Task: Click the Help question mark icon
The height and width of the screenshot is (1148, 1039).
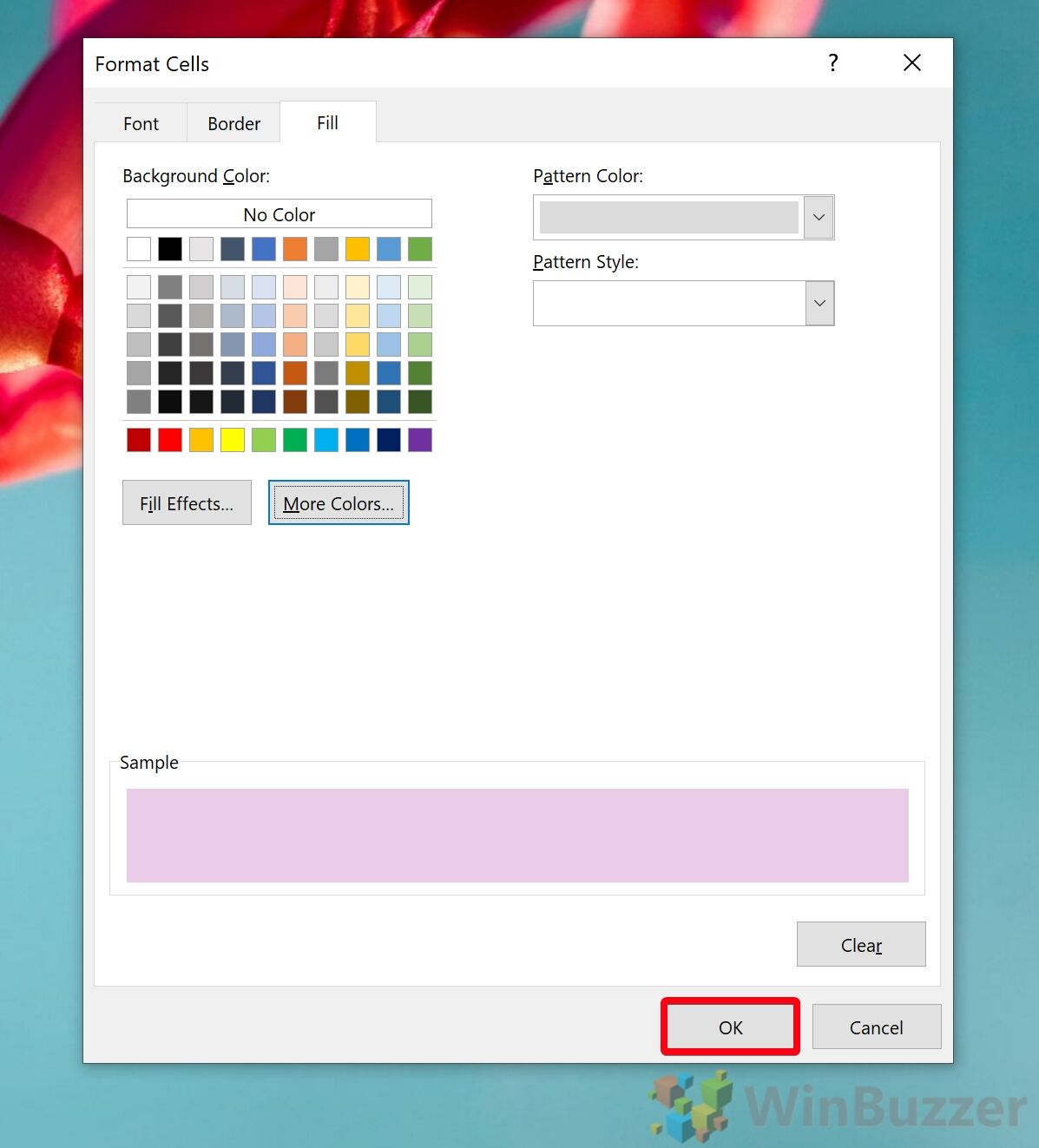Action: click(832, 62)
